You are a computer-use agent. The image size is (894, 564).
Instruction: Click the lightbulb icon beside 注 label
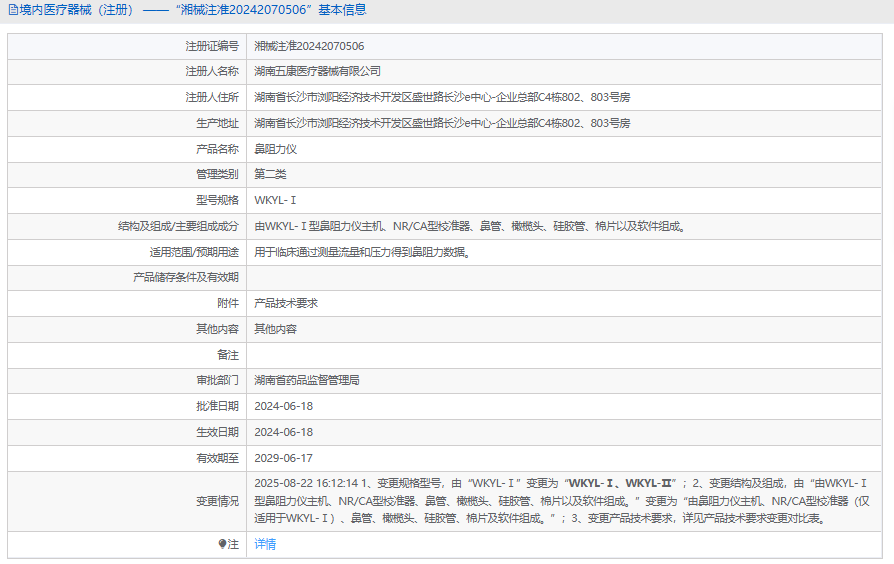pos(222,544)
